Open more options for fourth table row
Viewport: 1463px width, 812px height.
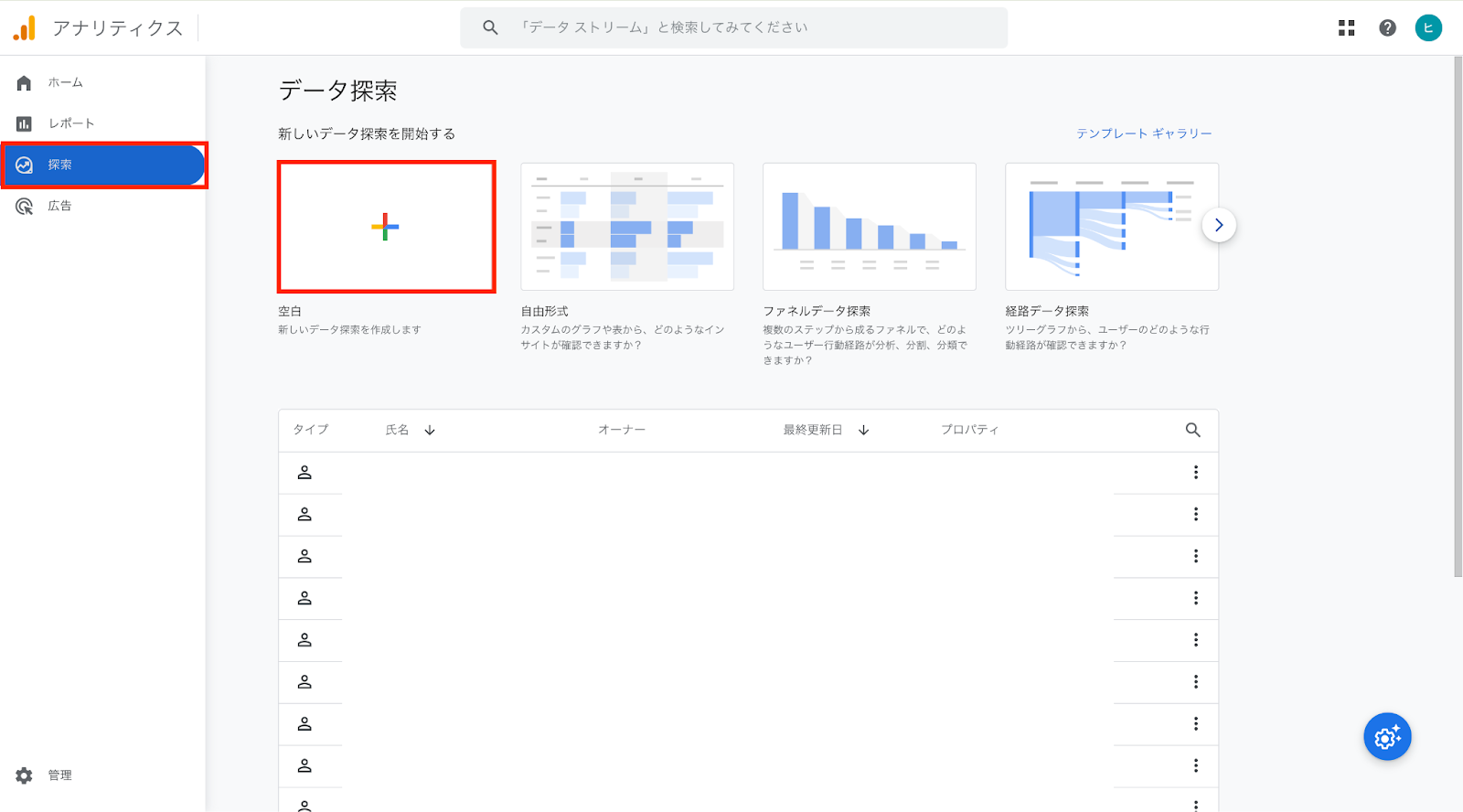(x=1196, y=598)
